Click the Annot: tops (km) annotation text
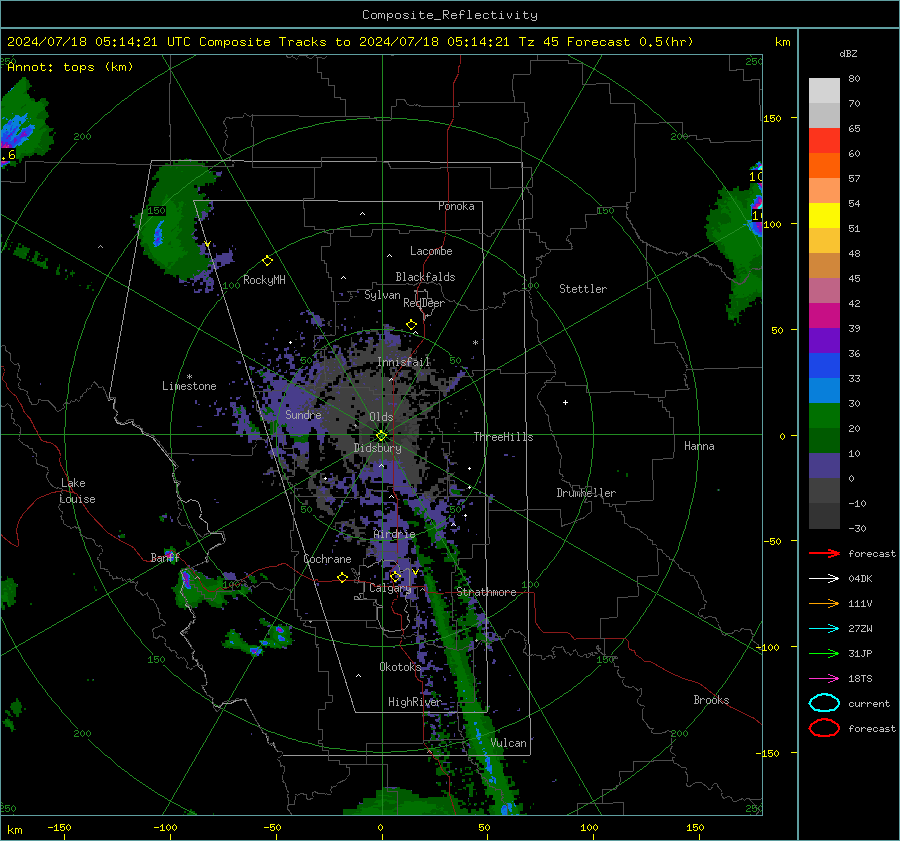Image resolution: width=900 pixels, height=841 pixels. point(70,67)
